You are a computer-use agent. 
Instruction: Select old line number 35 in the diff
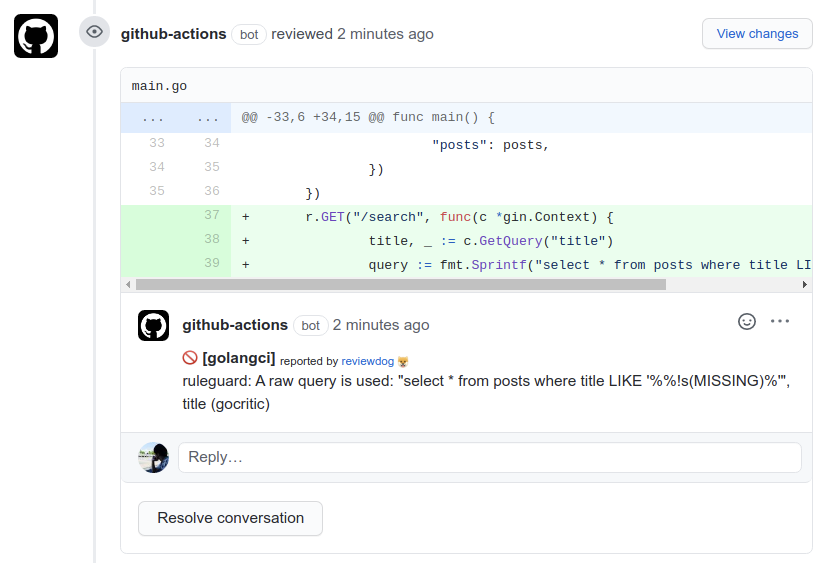(157, 191)
